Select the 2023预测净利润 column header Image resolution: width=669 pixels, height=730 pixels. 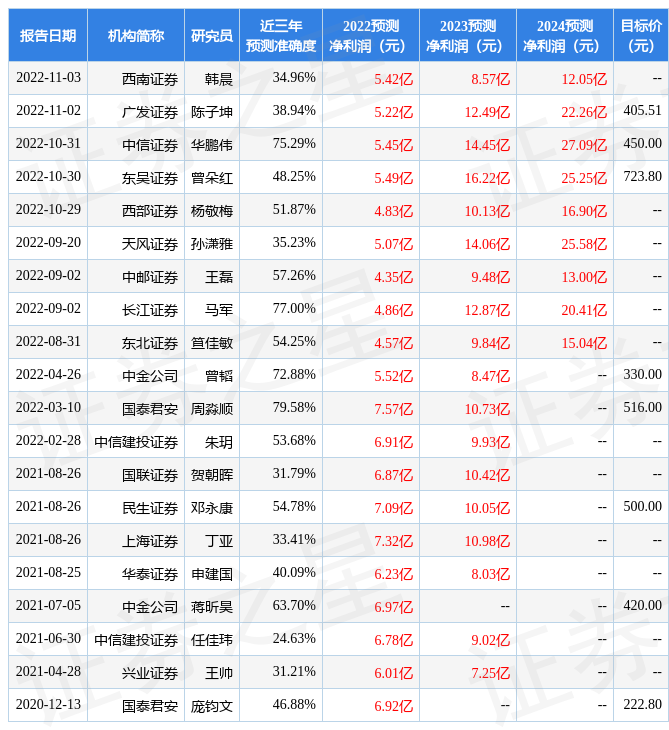(468, 35)
